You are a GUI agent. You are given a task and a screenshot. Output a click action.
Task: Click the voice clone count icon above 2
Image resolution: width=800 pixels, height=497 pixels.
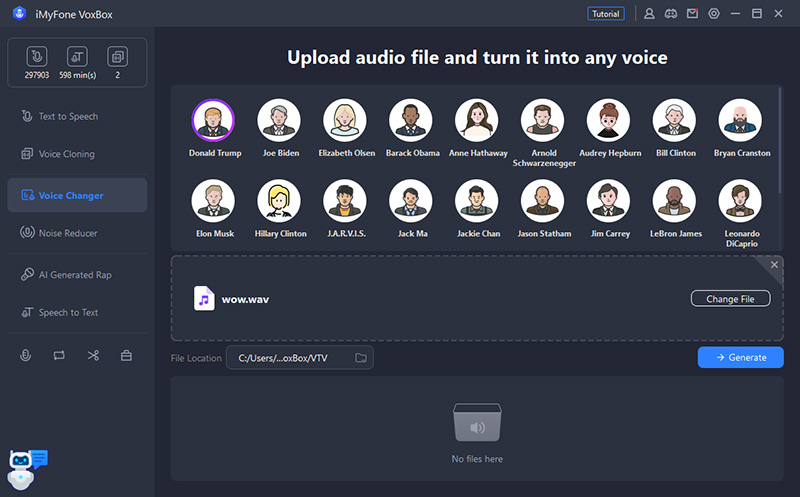(117, 57)
